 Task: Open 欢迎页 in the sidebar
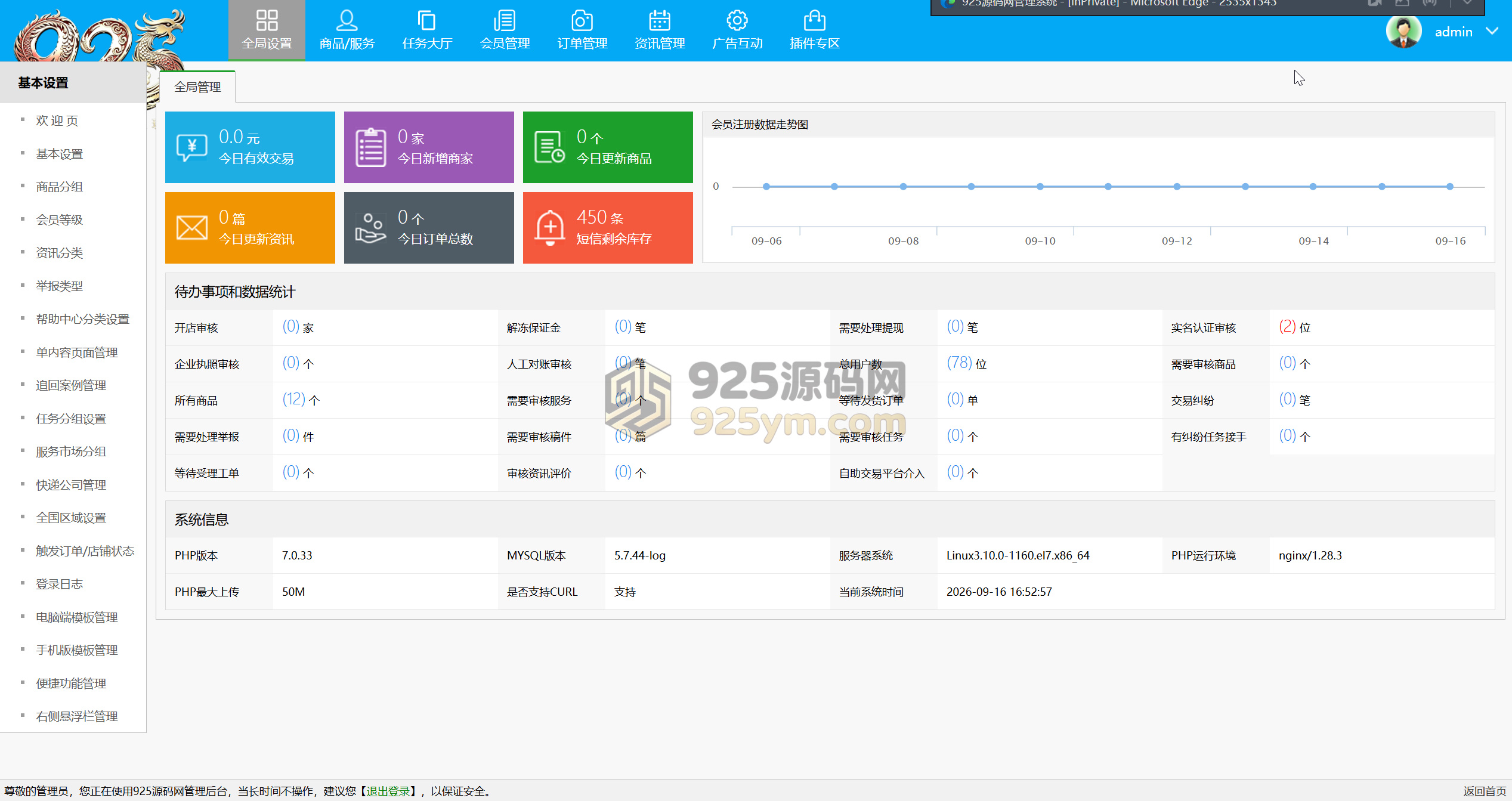point(57,120)
